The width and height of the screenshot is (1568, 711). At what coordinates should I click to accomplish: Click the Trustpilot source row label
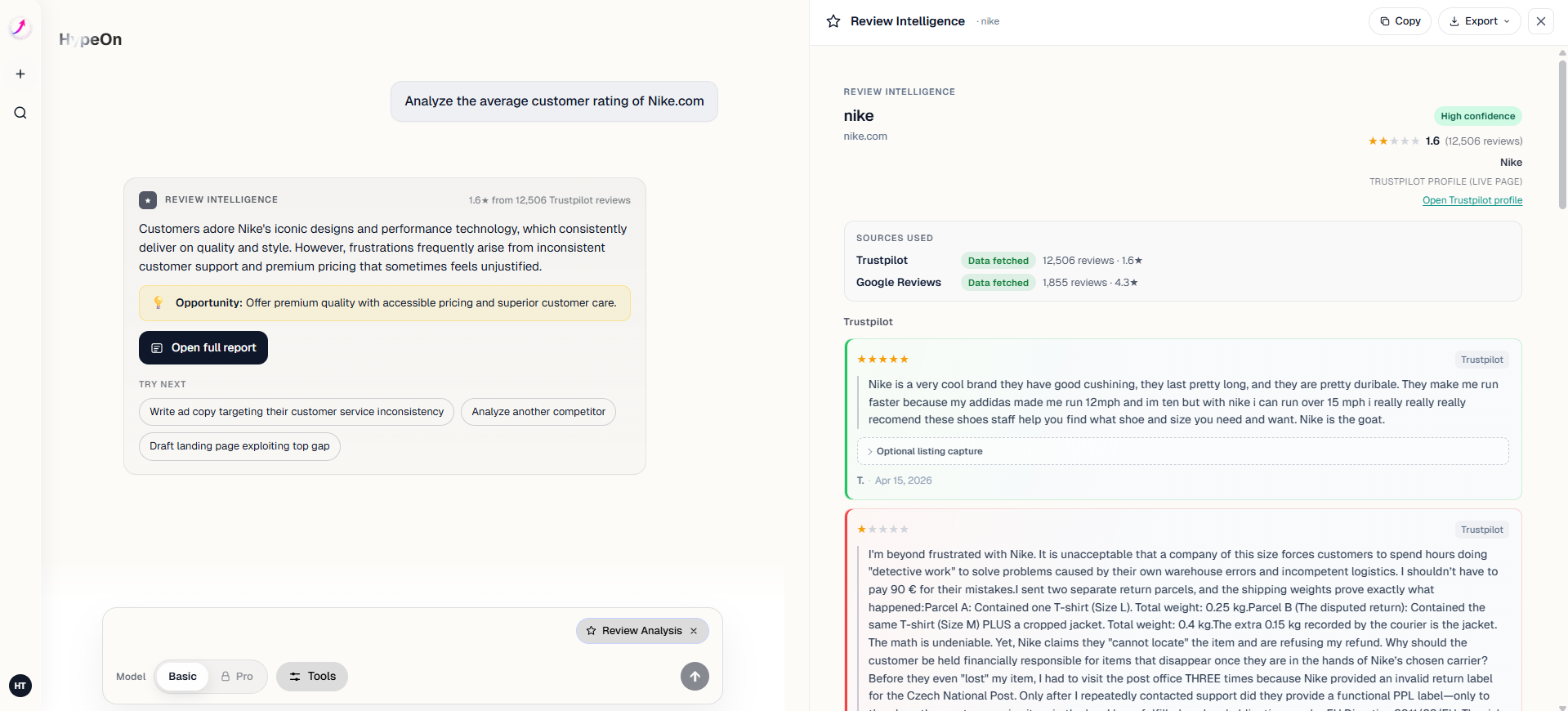[882, 261]
